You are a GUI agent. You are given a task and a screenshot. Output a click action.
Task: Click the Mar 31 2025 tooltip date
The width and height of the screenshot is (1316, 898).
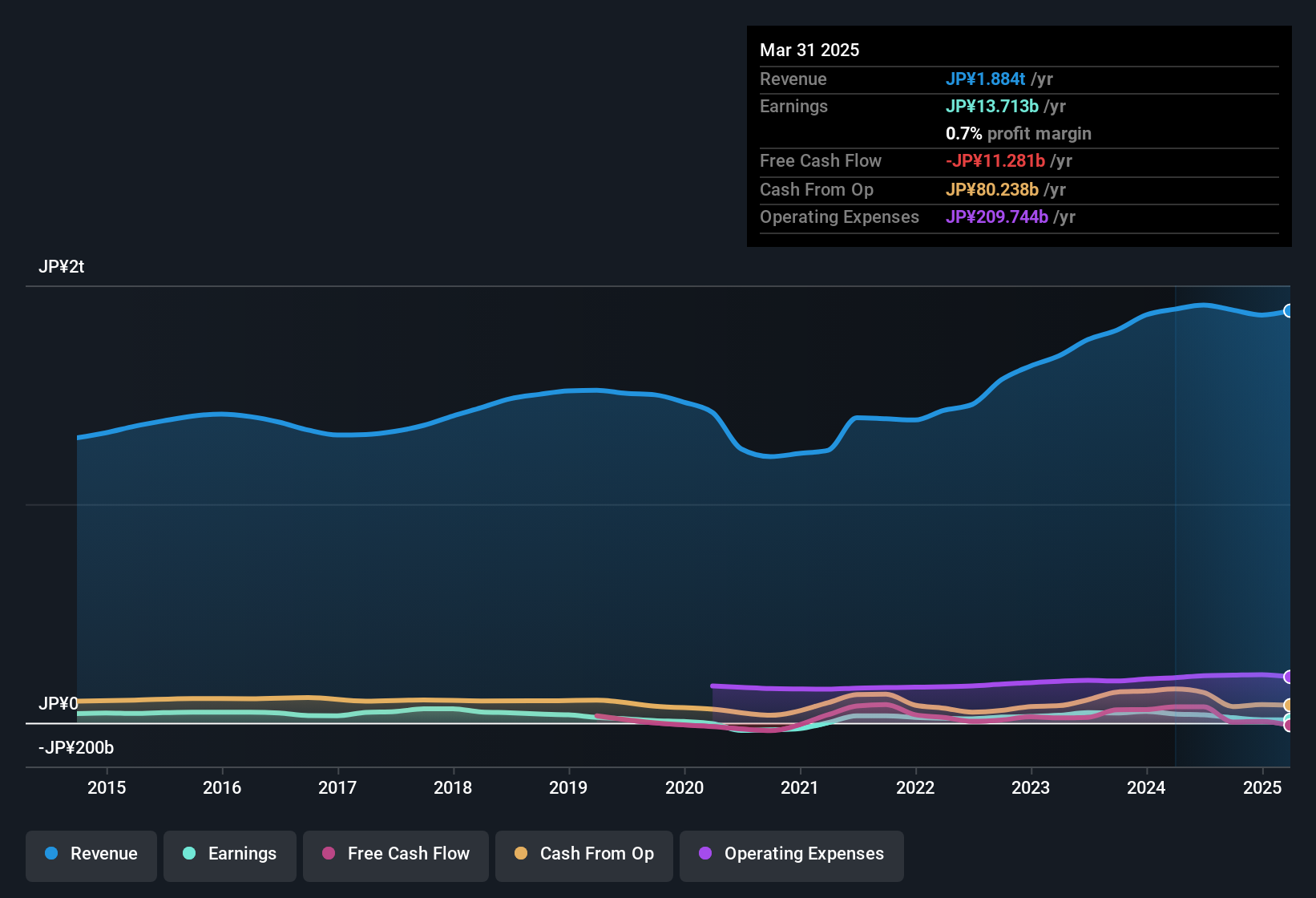pyautogui.click(x=809, y=50)
